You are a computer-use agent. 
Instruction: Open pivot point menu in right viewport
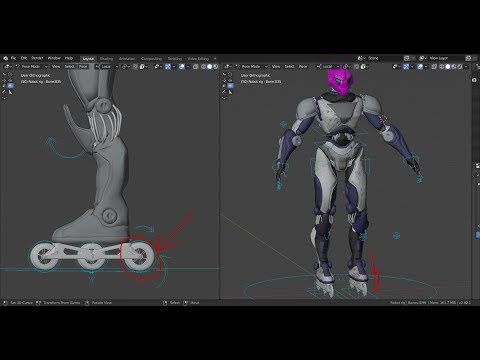point(346,67)
